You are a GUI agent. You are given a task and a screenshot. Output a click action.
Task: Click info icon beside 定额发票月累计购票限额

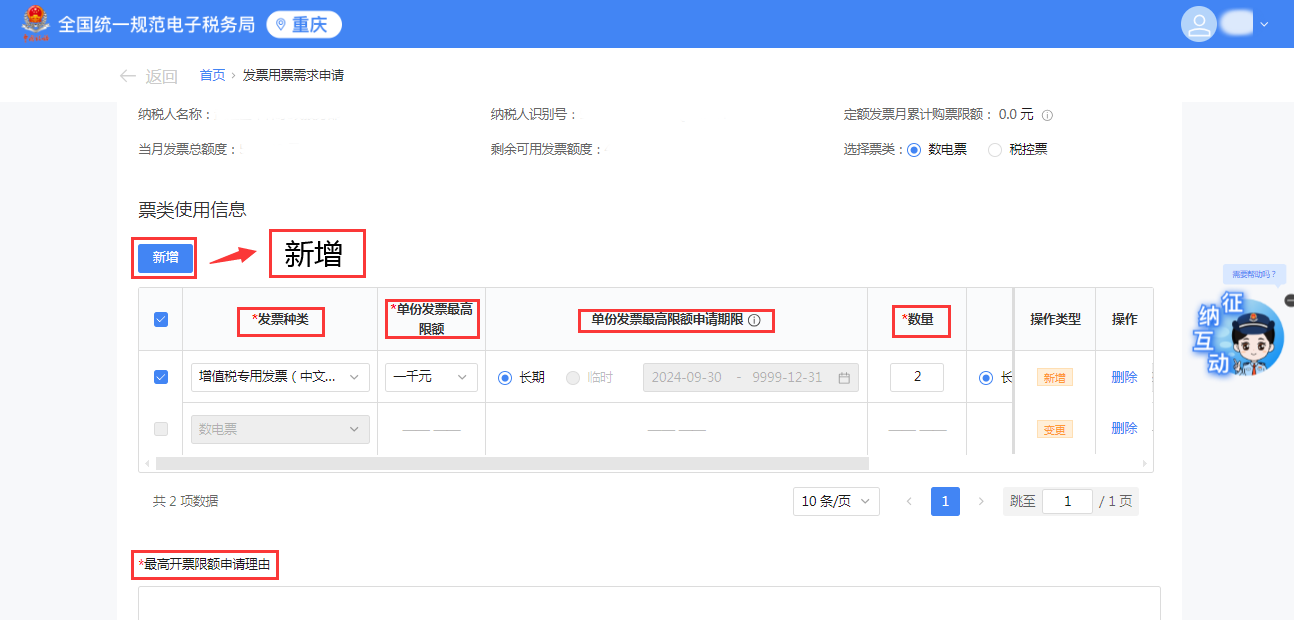pyautogui.click(x=1047, y=115)
